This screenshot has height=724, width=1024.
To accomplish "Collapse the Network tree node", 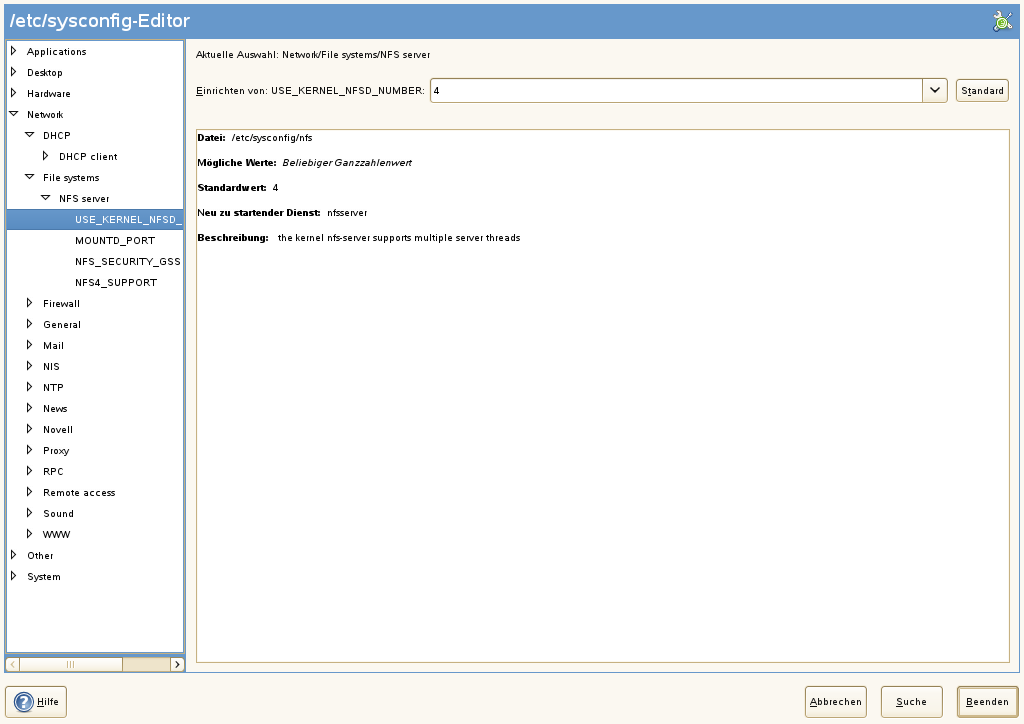I will [14, 114].
